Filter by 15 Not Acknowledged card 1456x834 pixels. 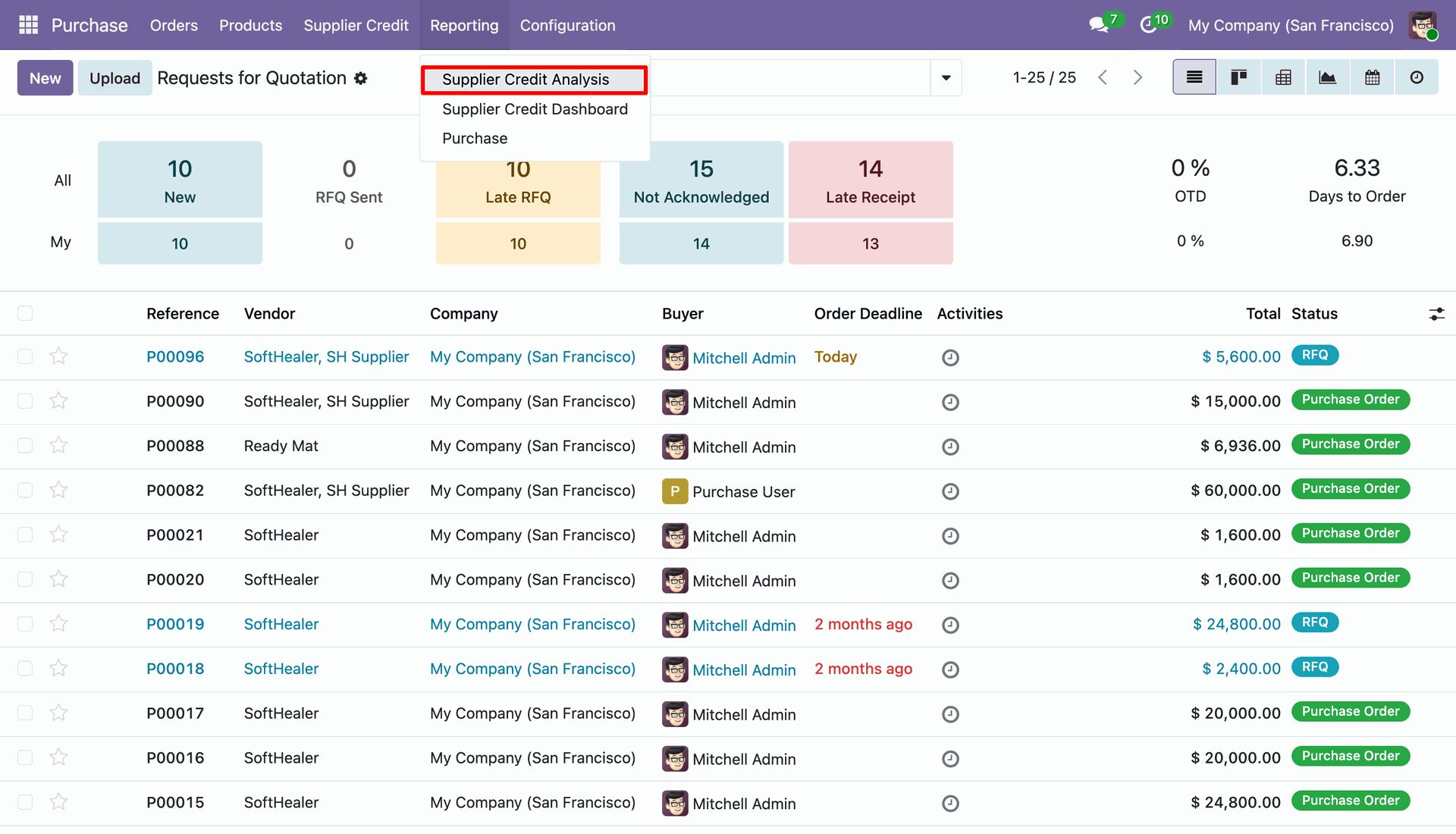tap(701, 180)
